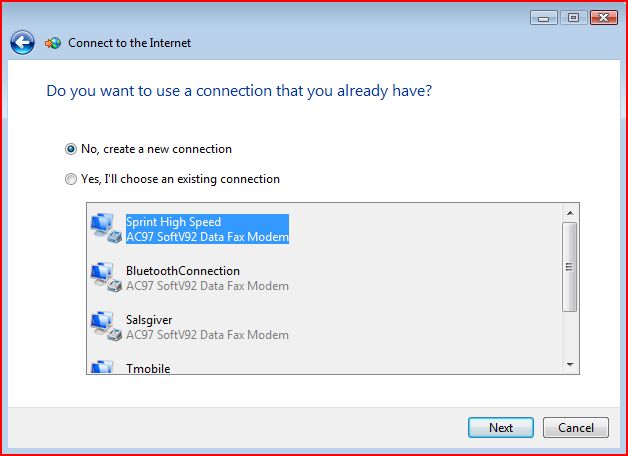Select the Tmobile connection entry
This screenshot has width=628, height=456.
click(148, 368)
